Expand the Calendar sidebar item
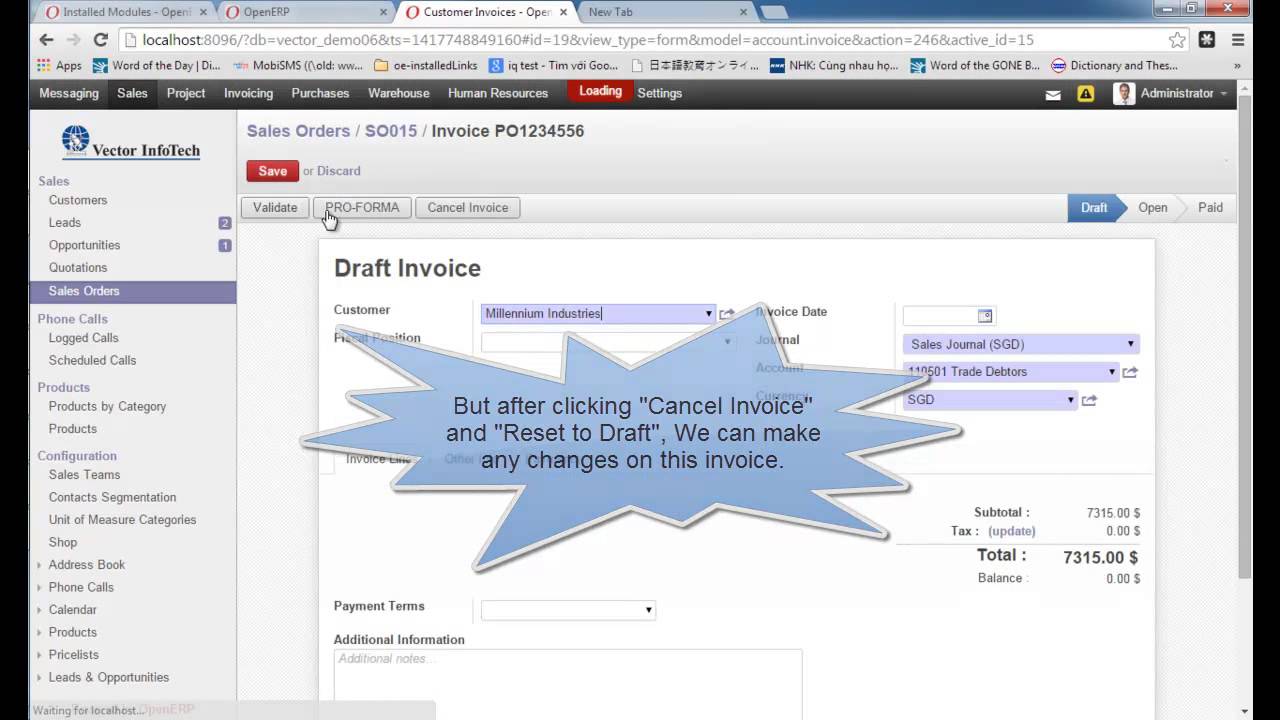 point(72,610)
